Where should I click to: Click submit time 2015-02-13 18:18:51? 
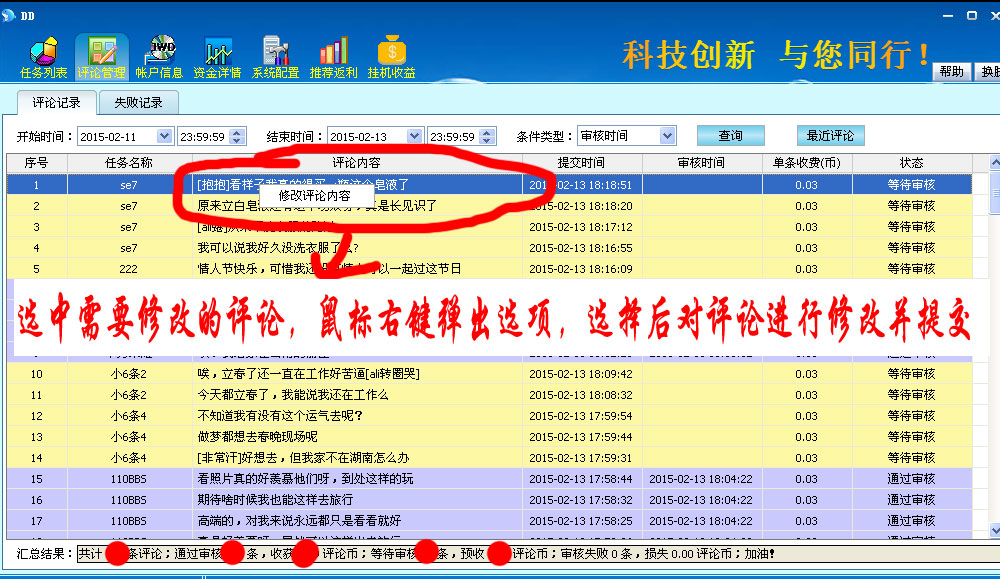[x=581, y=186]
